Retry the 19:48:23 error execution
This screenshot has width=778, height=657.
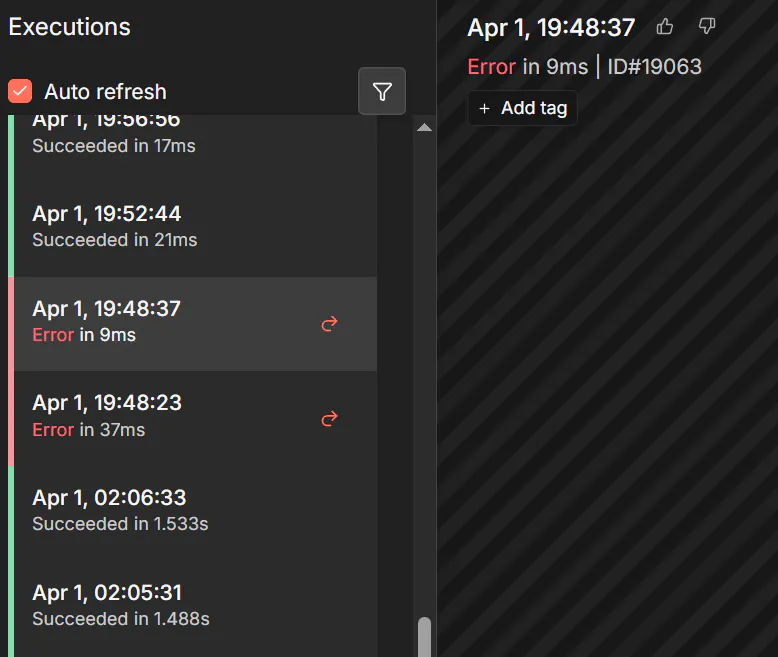coord(329,419)
